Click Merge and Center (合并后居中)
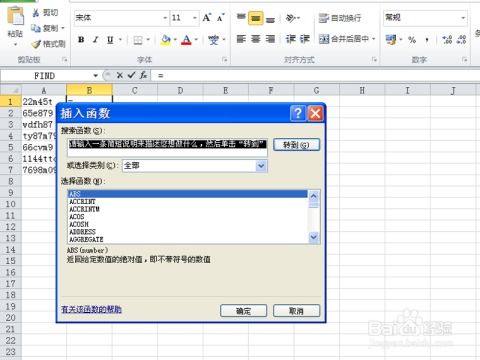Screen dimensions: 480x360 pyautogui.click(x=344, y=39)
